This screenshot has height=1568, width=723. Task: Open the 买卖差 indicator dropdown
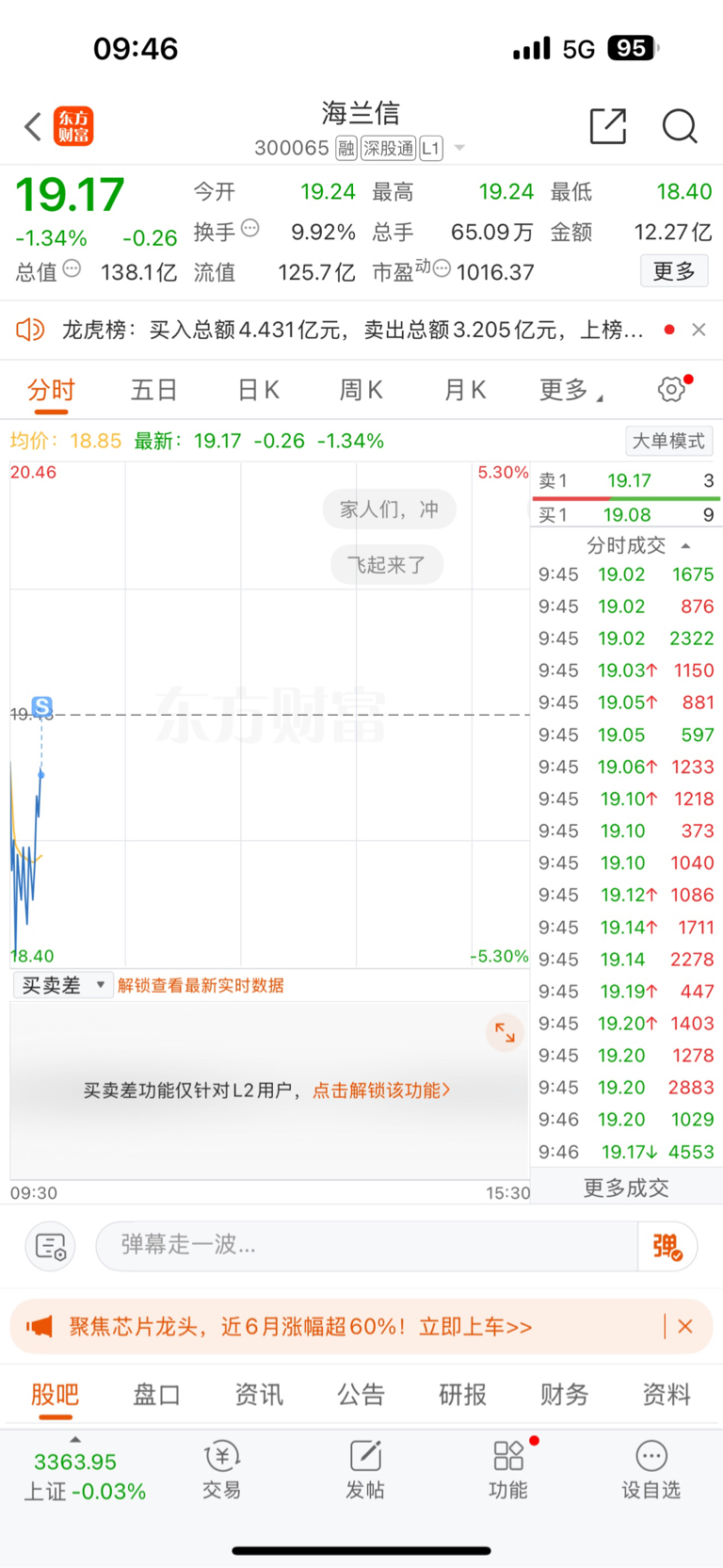click(x=63, y=985)
